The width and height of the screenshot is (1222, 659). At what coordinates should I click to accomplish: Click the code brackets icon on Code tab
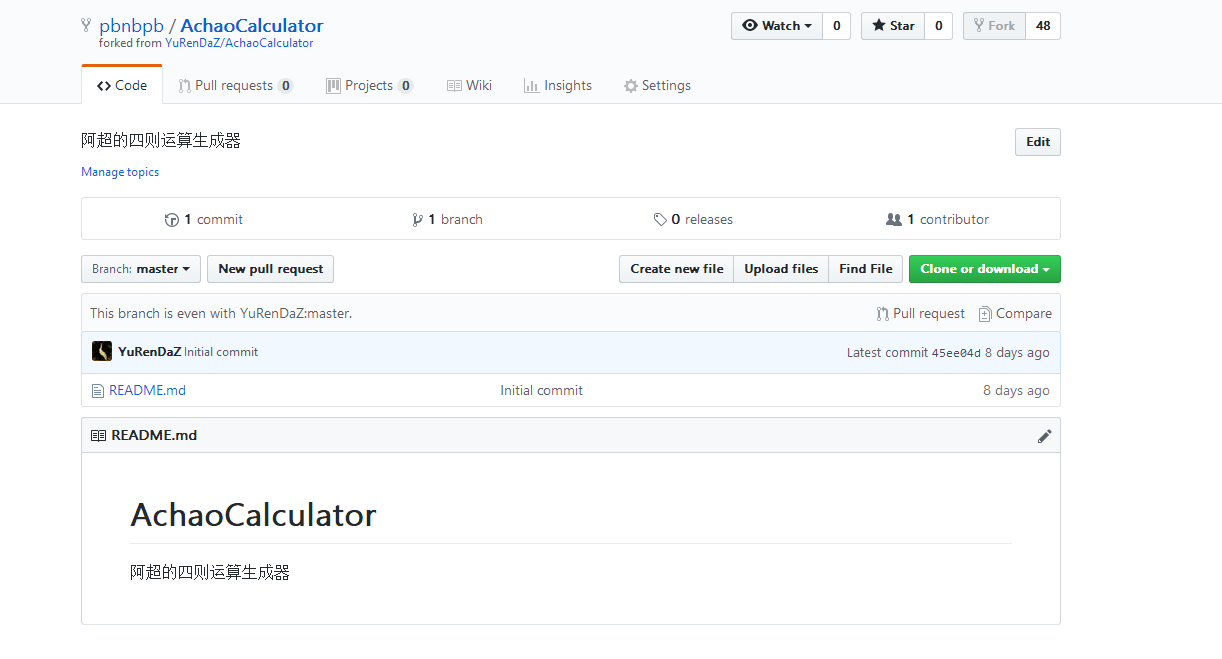pyautogui.click(x=104, y=86)
